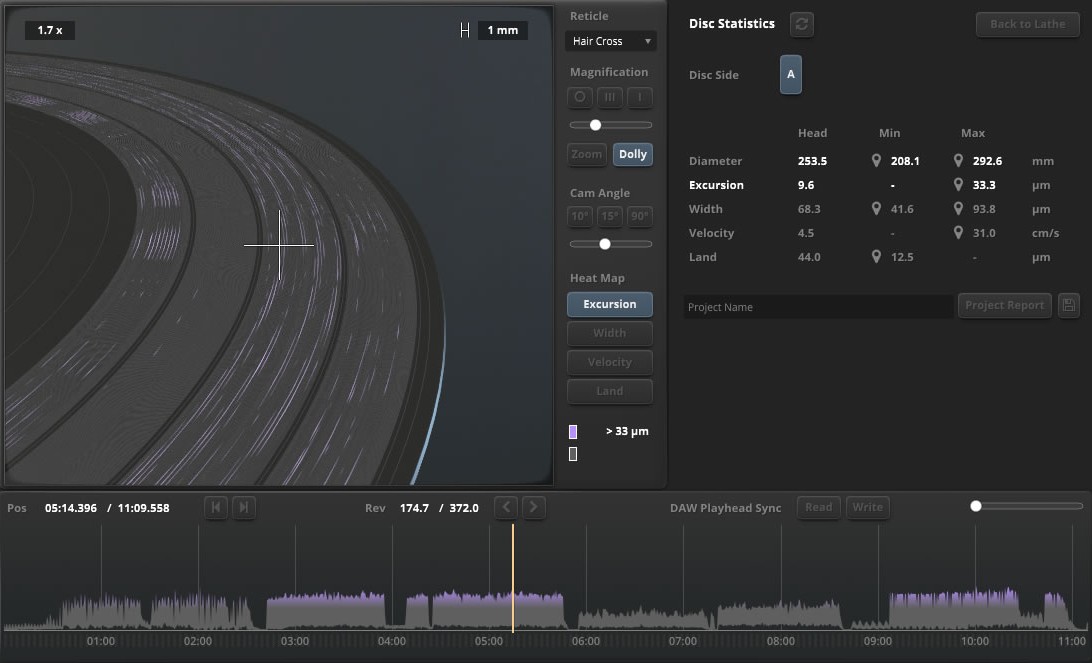Set Cam Angle to 10°
The image size is (1092, 663).
[579, 216]
